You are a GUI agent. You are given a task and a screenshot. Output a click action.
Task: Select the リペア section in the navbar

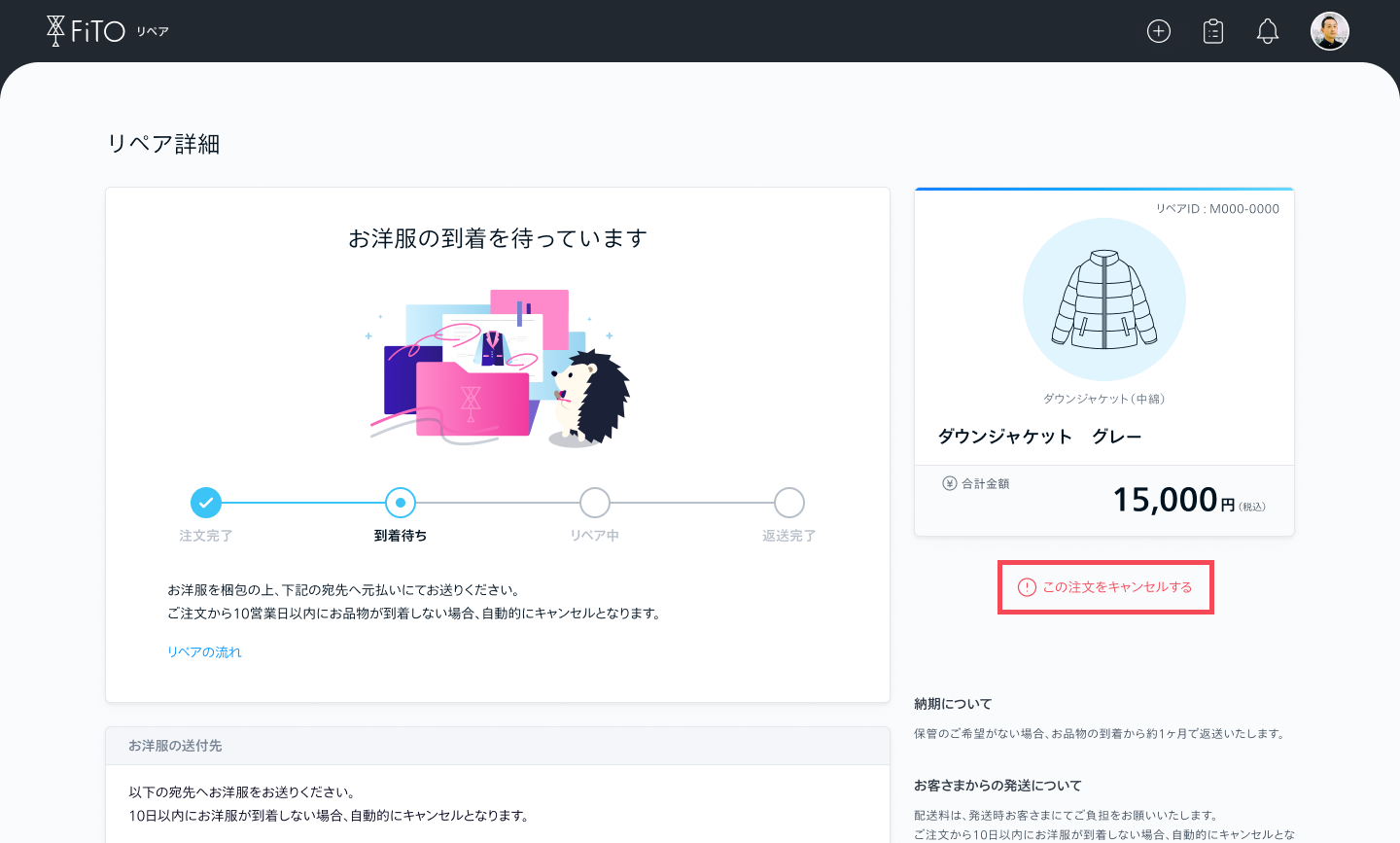point(154,30)
